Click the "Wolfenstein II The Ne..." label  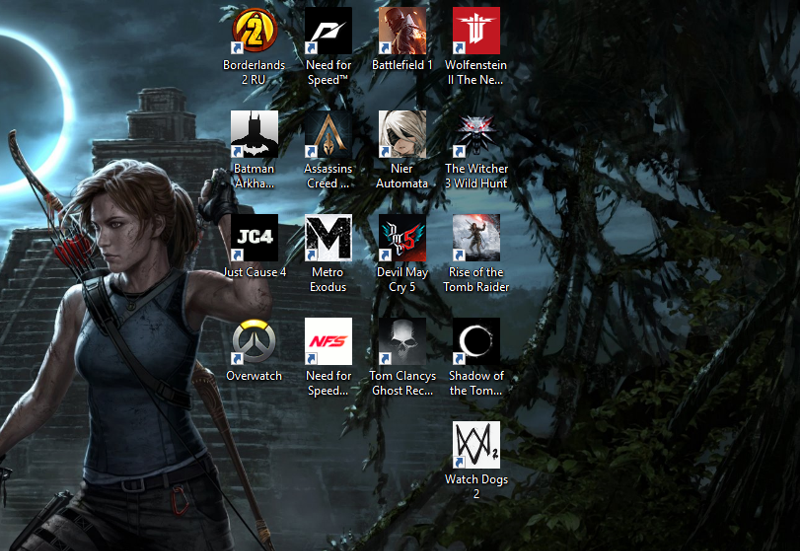tap(476, 72)
